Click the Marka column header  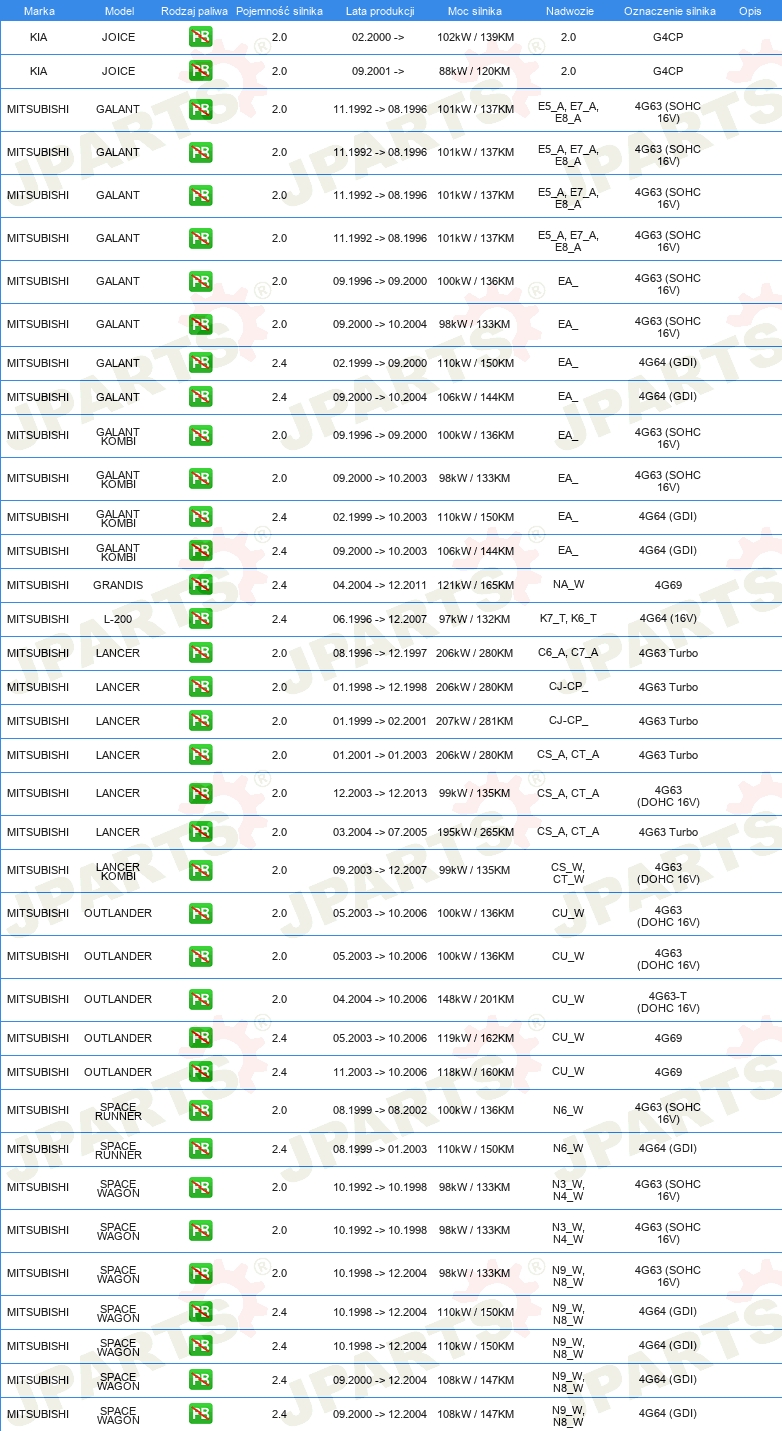tap(39, 11)
